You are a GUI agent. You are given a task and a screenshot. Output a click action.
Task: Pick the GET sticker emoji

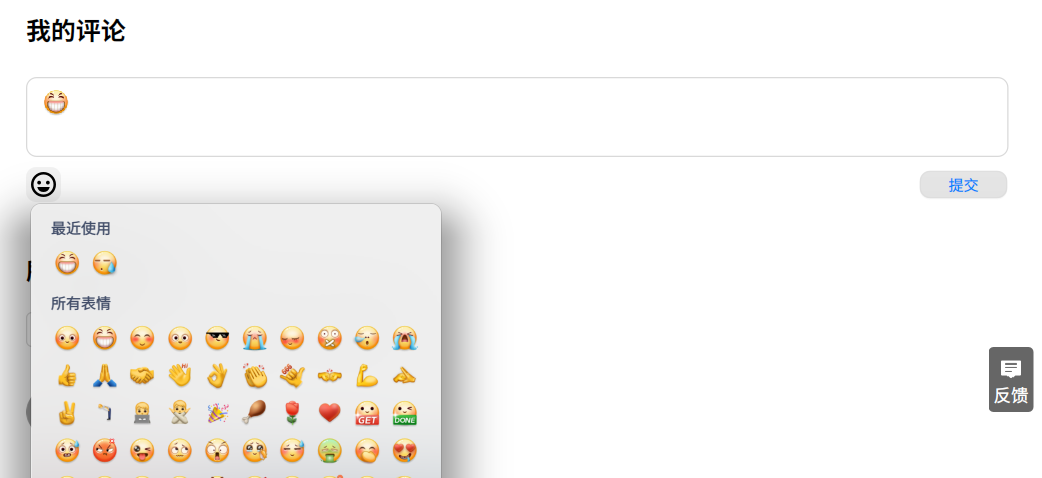pyautogui.click(x=367, y=414)
